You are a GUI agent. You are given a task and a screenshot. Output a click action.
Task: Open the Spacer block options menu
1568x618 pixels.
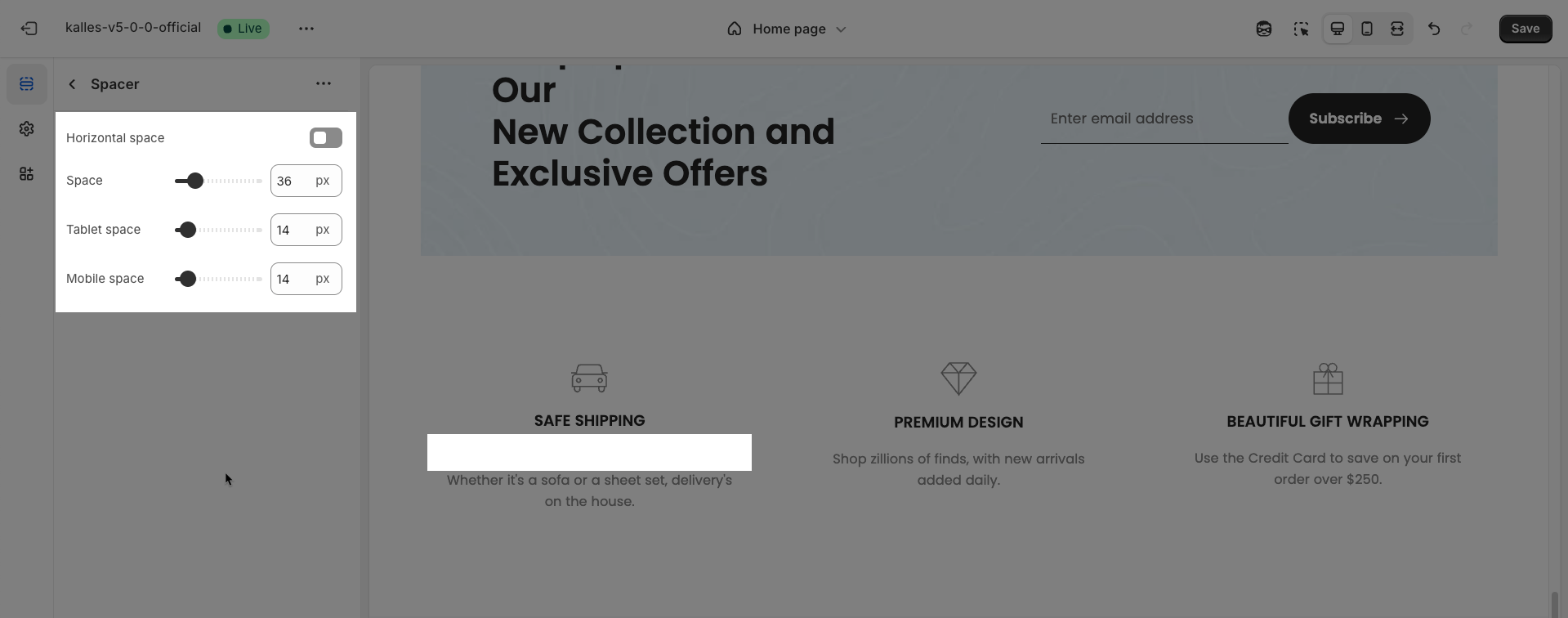(324, 83)
